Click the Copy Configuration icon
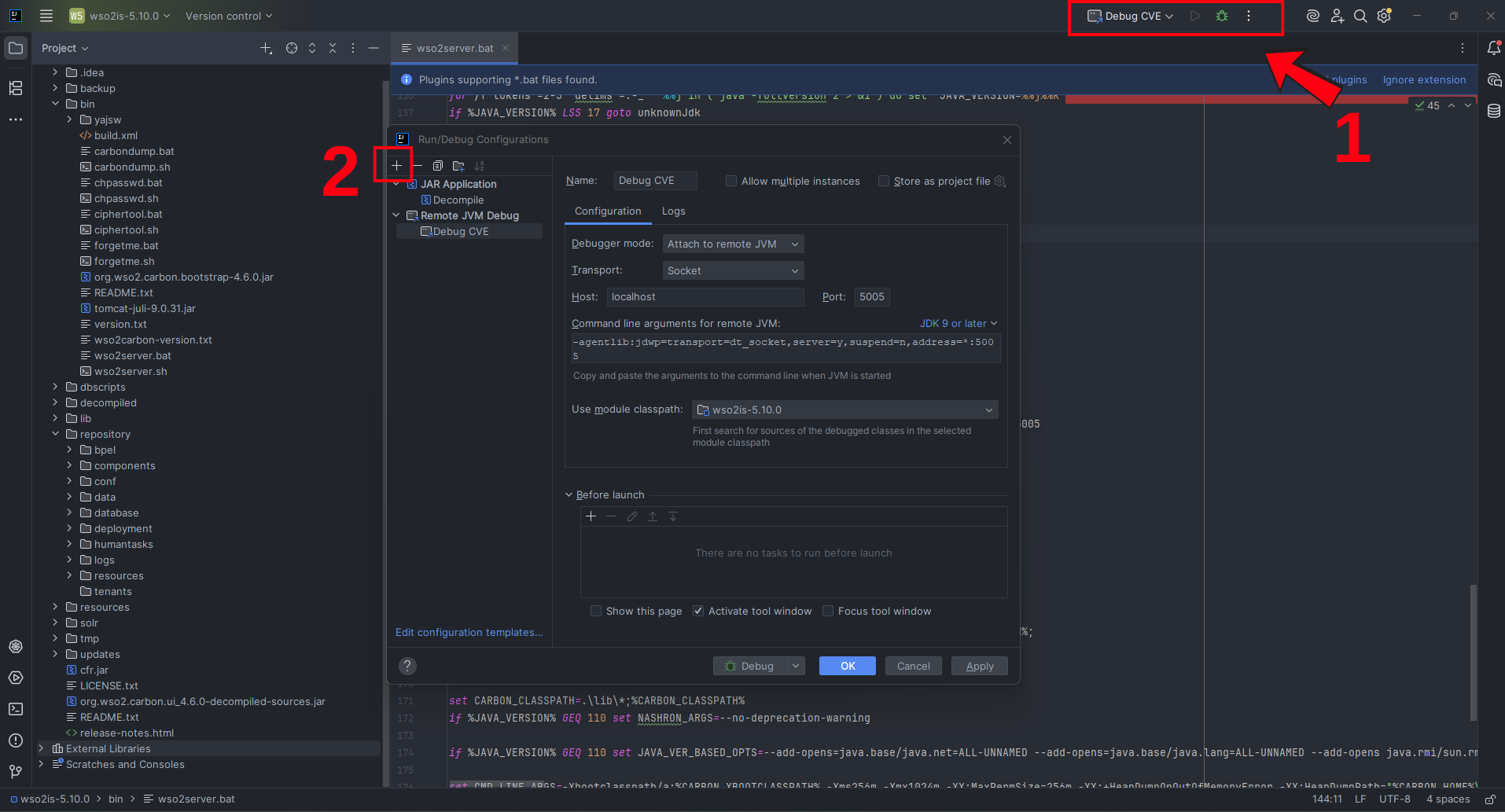This screenshot has height=812, width=1505. (x=438, y=166)
